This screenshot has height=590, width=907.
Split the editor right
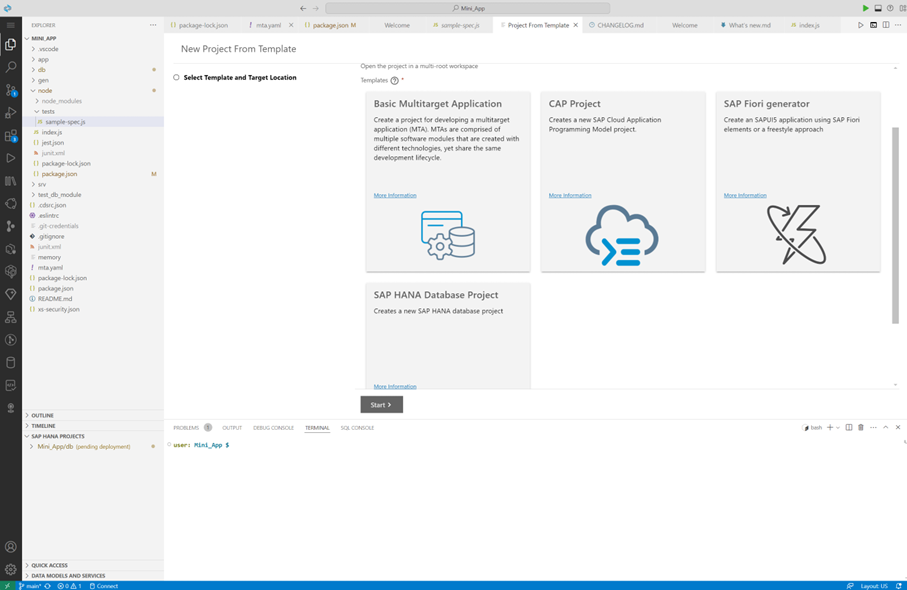point(886,25)
